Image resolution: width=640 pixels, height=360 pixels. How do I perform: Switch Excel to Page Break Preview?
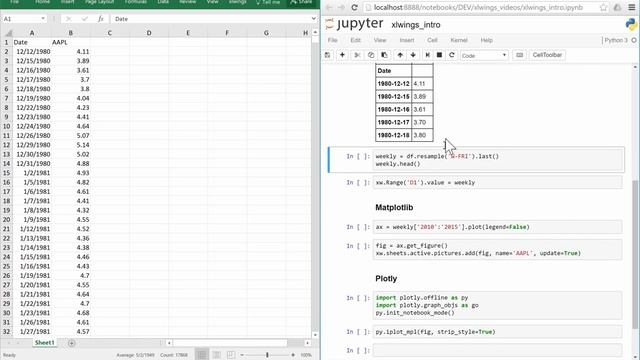coord(231,355)
